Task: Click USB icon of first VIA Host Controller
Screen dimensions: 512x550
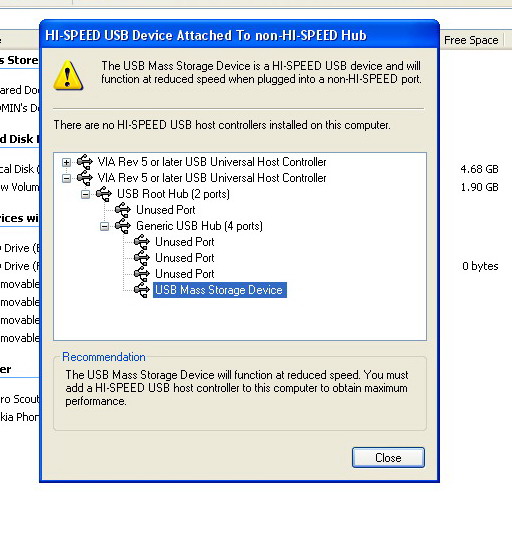Action: coord(85,162)
